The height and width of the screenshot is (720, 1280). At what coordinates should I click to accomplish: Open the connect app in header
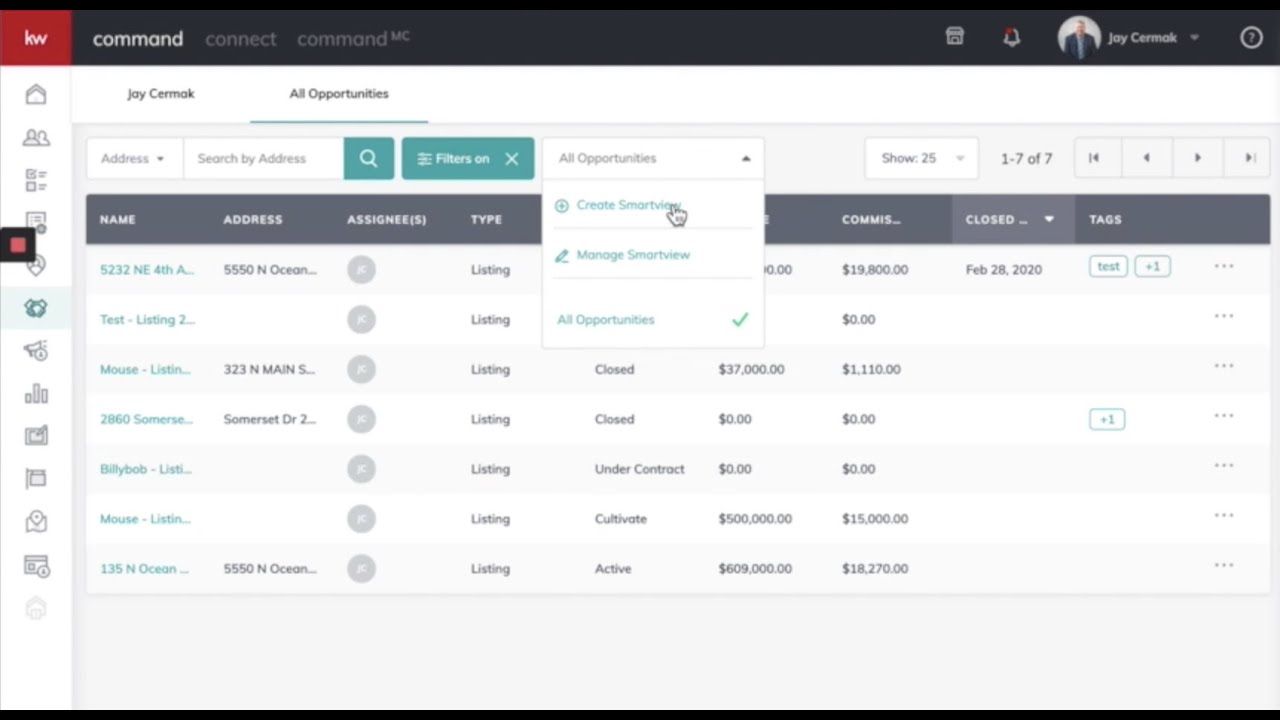(x=240, y=39)
